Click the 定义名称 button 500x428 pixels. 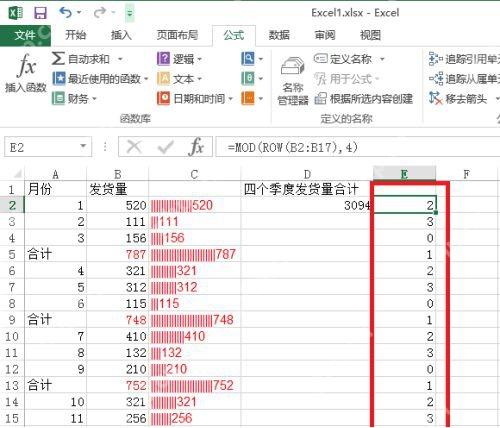(x=343, y=59)
